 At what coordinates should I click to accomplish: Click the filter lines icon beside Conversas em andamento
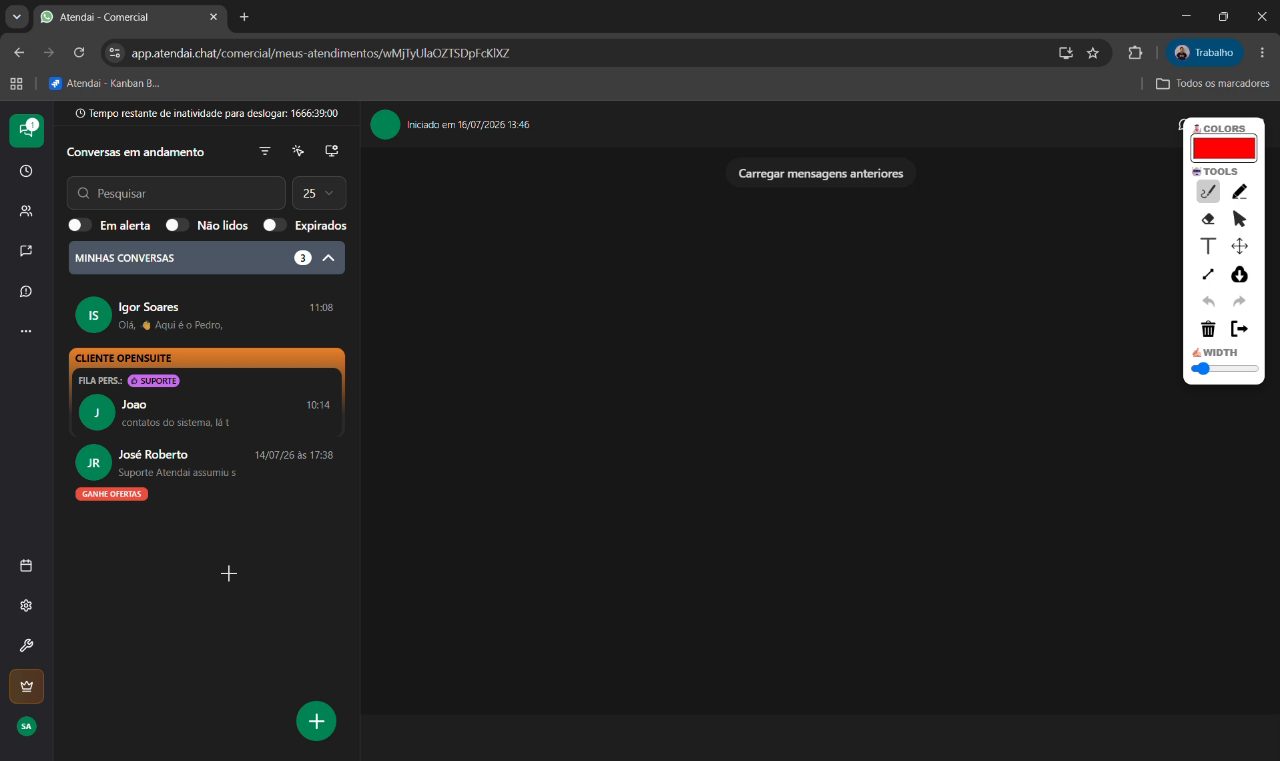265,151
